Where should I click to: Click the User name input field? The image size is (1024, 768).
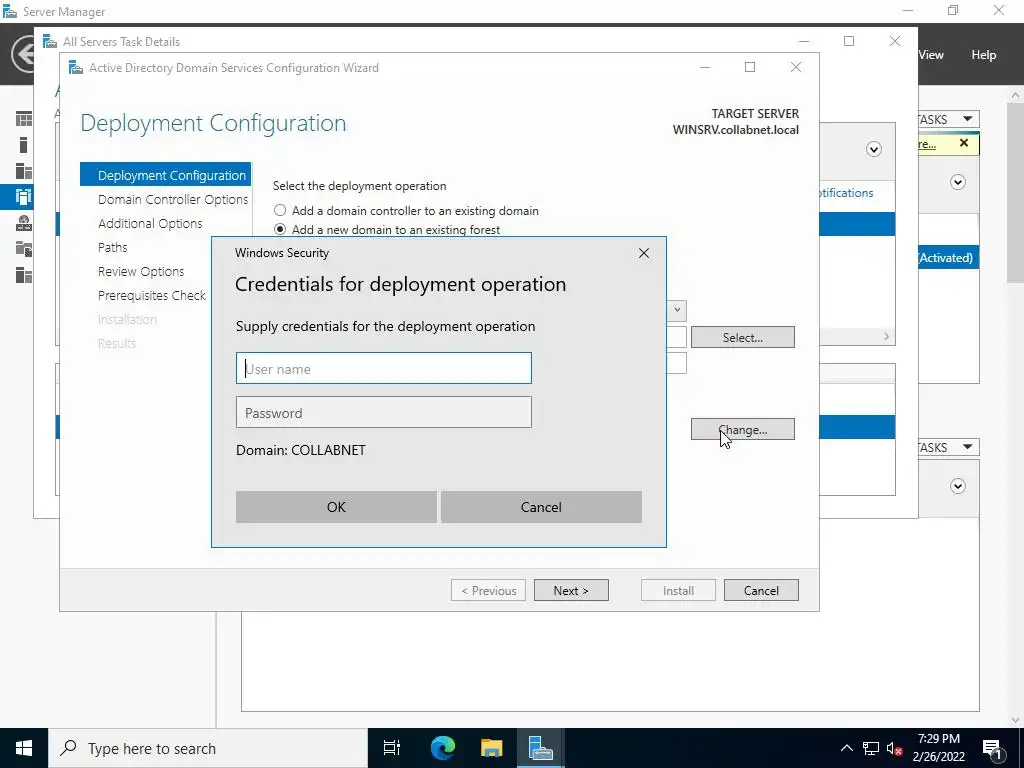click(383, 368)
